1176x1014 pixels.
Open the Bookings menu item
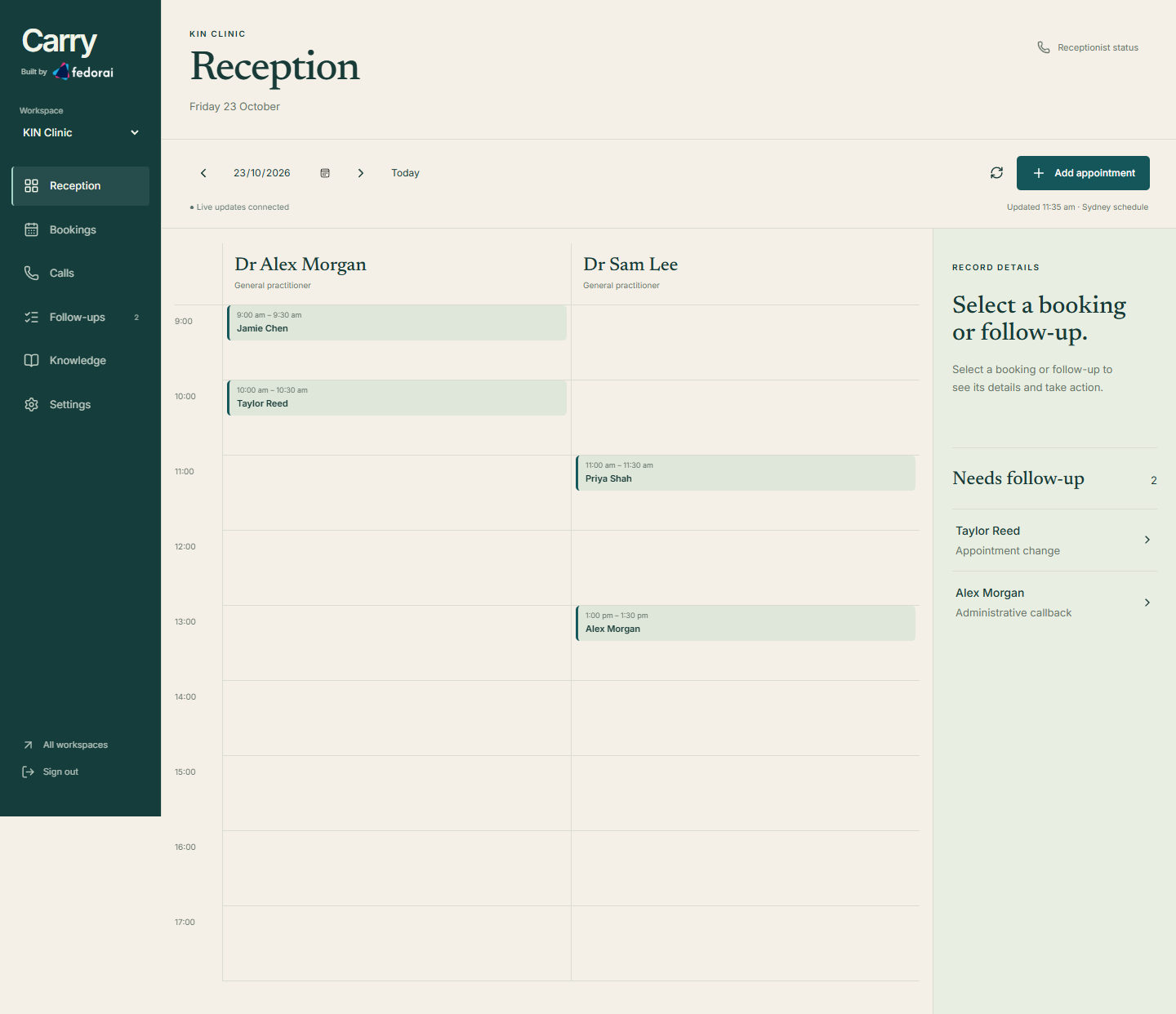81,230
